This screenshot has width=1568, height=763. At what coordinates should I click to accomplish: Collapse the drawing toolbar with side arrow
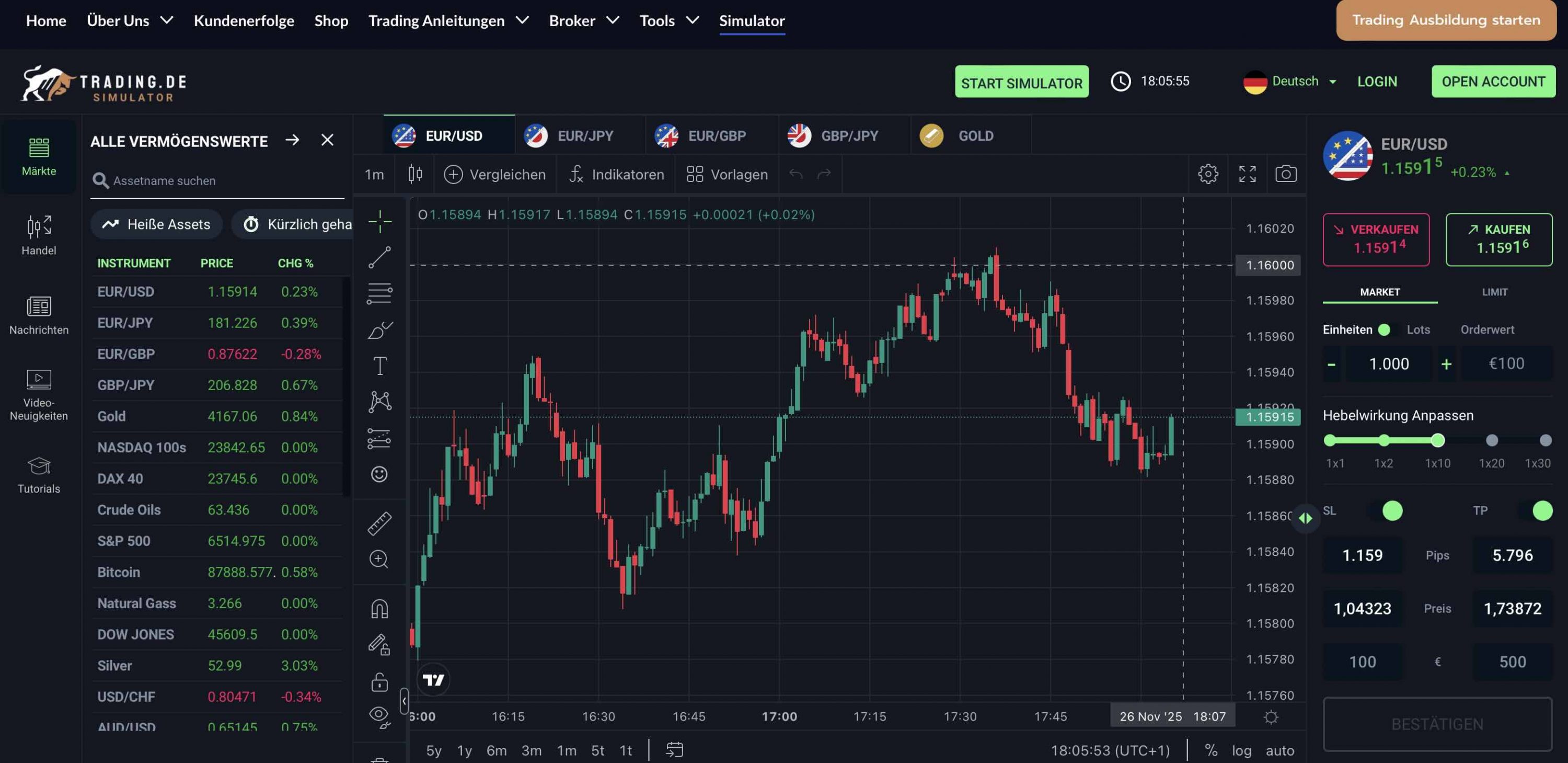click(403, 701)
